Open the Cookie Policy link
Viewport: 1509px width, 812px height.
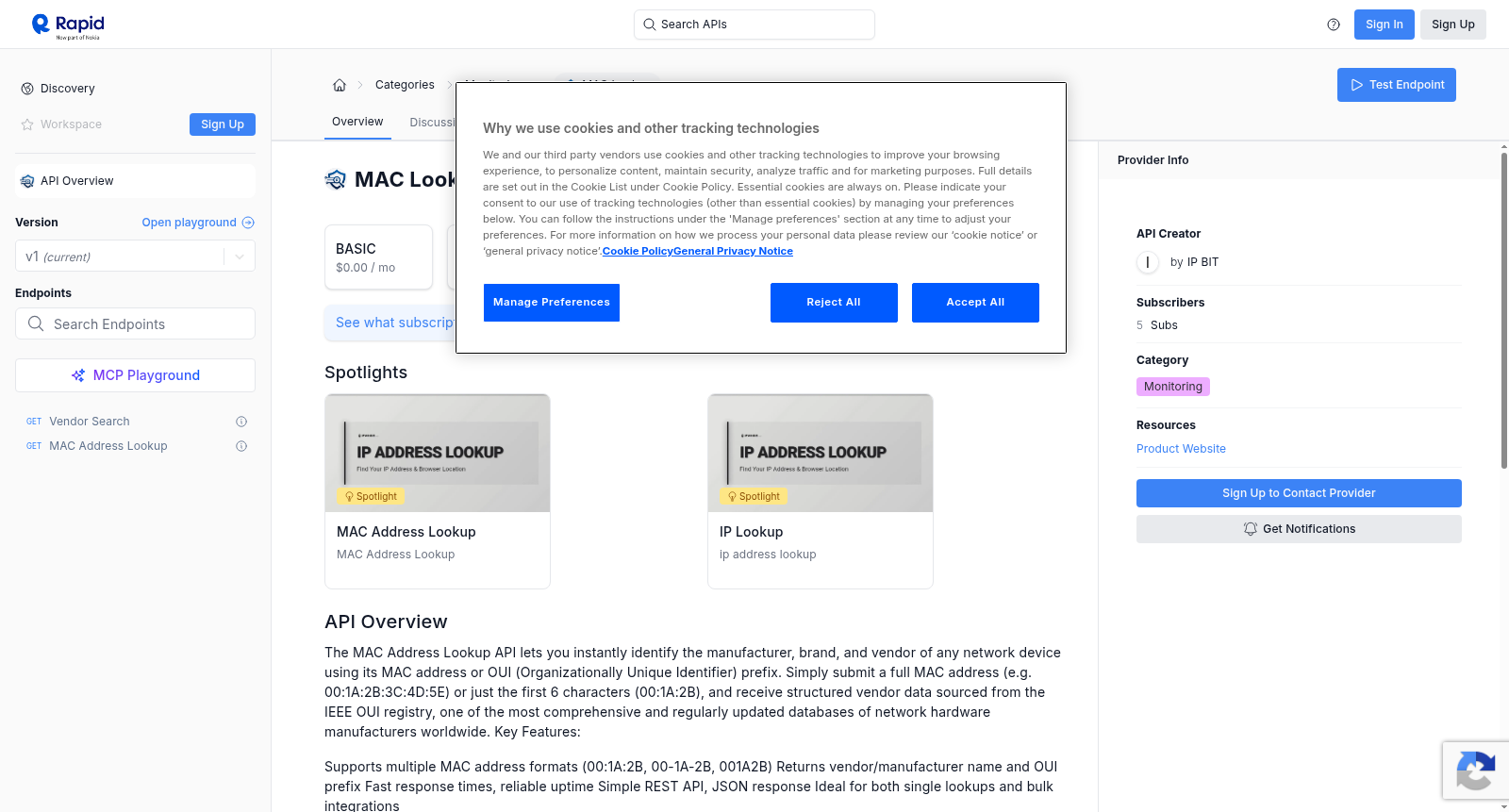coord(638,251)
